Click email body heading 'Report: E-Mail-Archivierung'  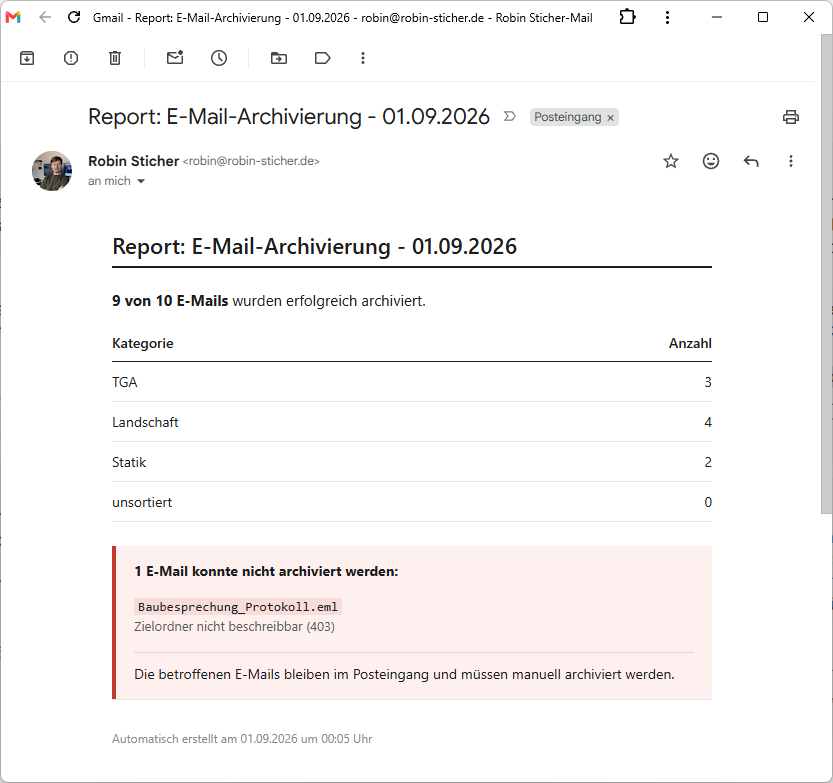tap(314, 246)
